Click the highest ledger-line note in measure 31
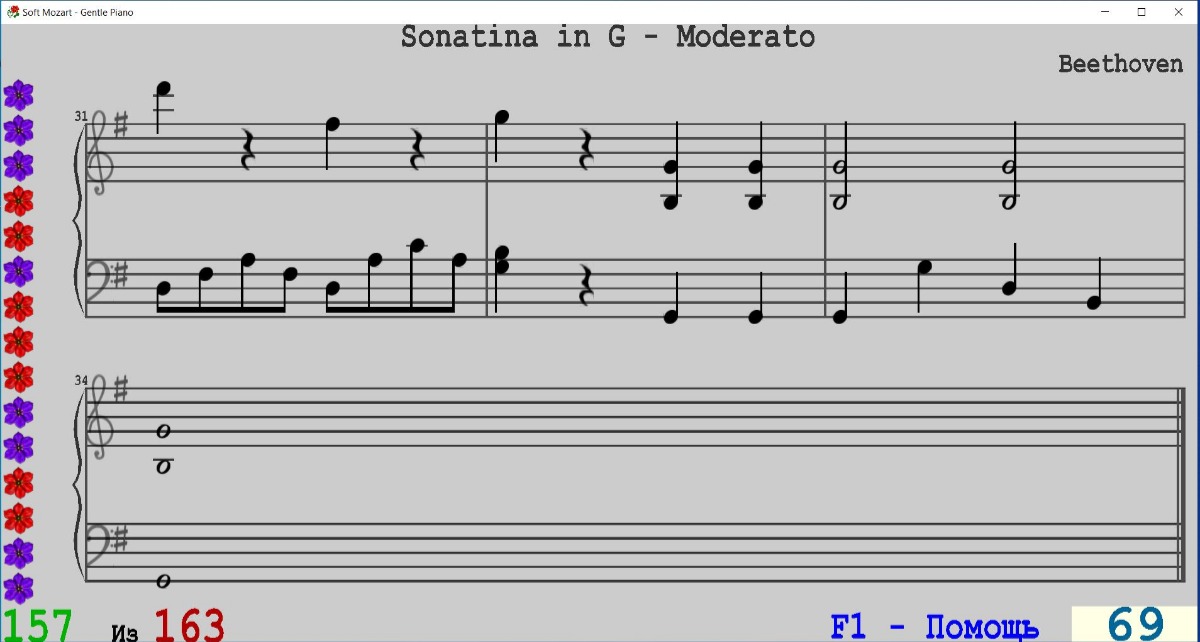1200x642 pixels. tap(164, 90)
